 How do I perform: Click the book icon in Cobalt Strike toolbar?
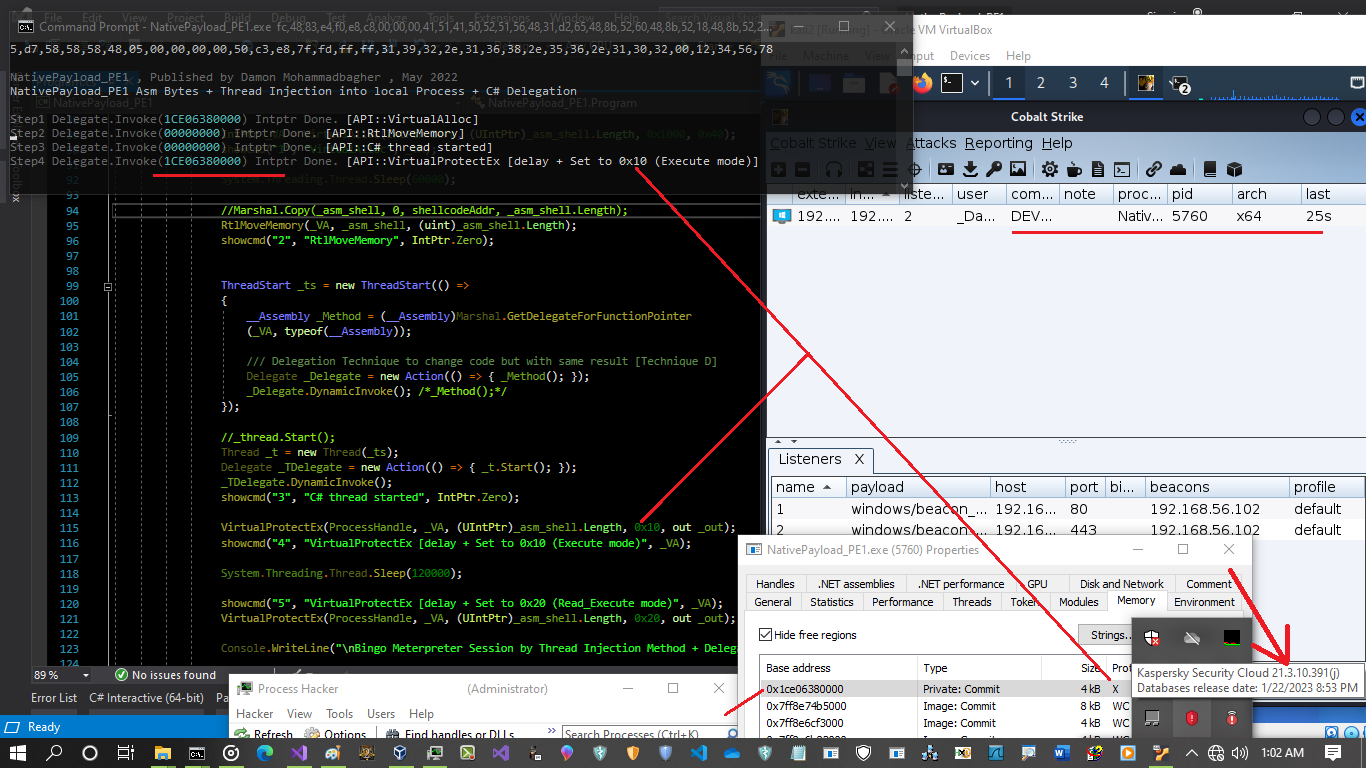(1209, 169)
